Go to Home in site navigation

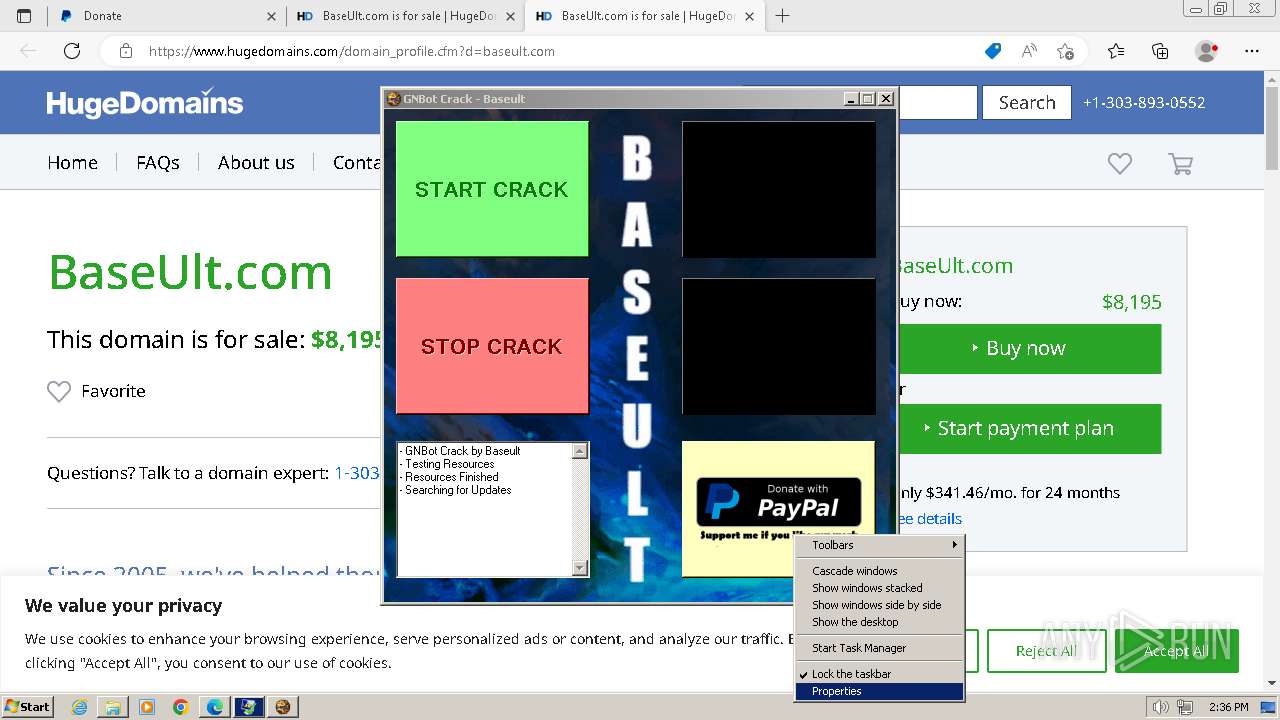(72, 163)
